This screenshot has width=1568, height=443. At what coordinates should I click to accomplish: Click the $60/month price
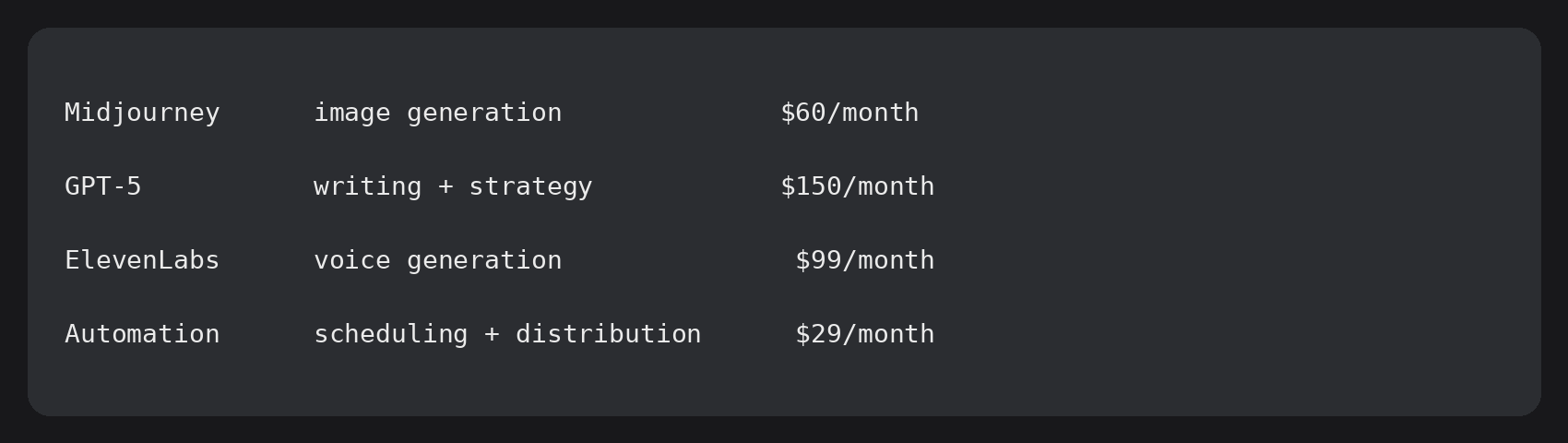click(849, 113)
